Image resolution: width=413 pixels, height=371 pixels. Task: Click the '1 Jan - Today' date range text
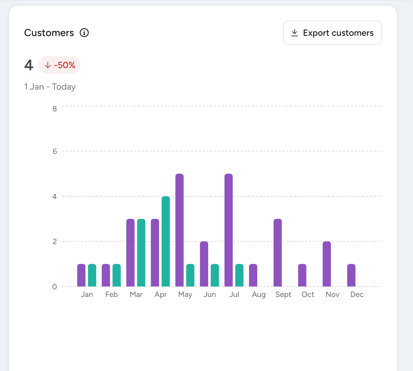[x=50, y=87]
